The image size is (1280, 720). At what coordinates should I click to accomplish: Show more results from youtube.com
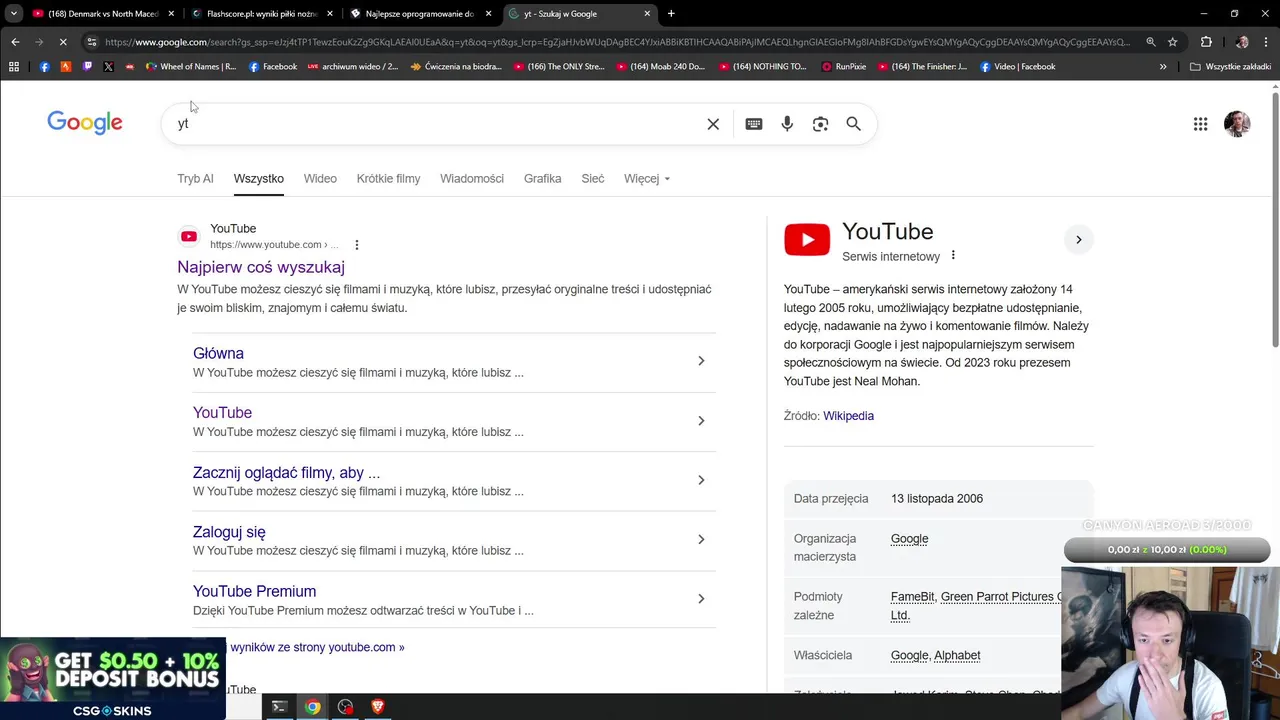317,647
